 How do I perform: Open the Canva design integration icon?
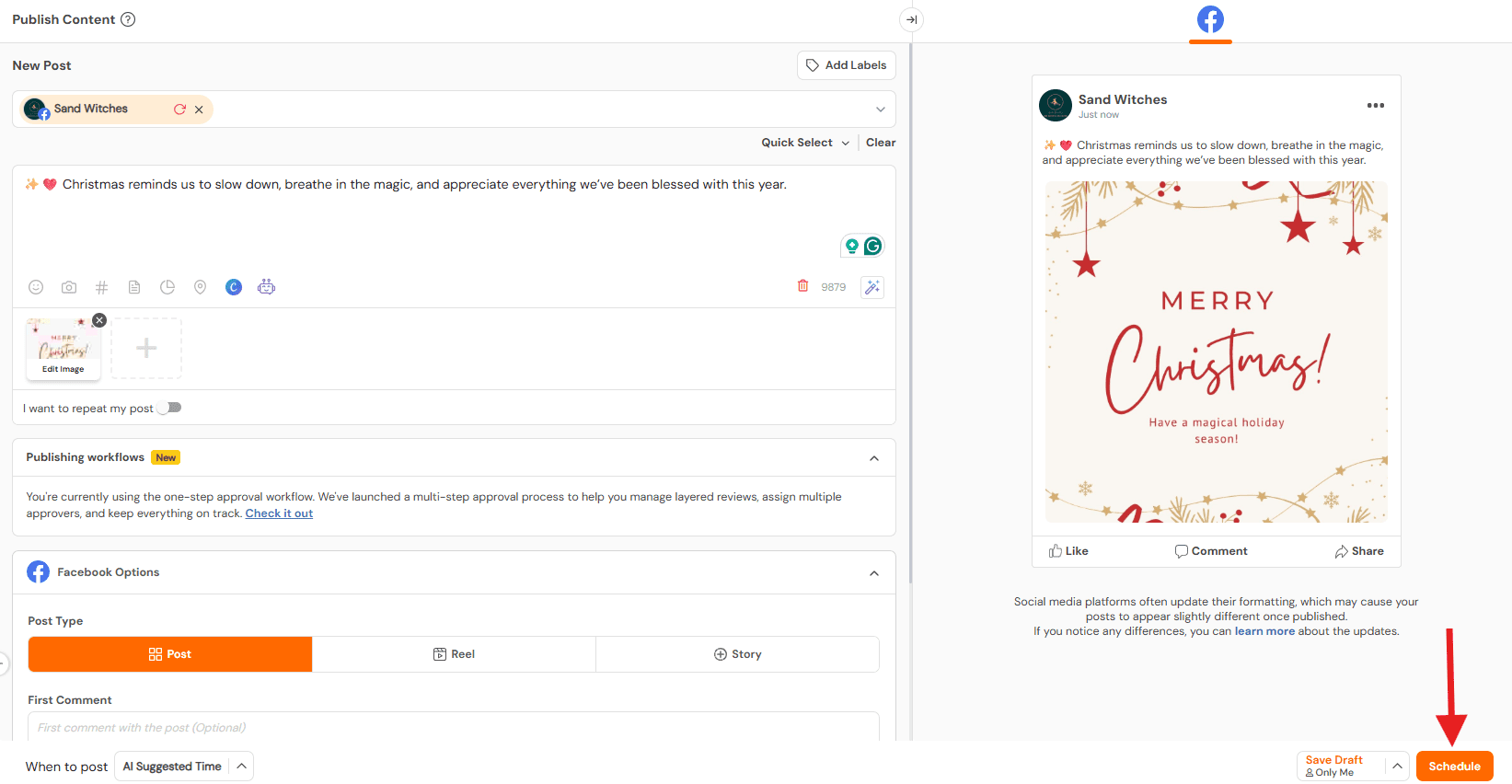point(234,287)
